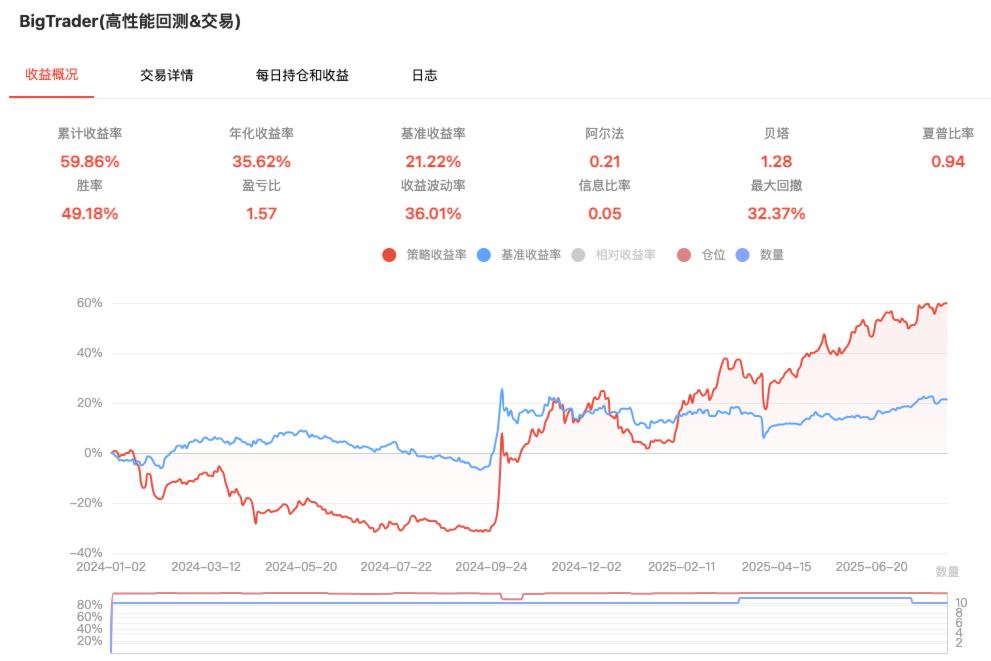Click the 2024-09-24 date axis label

pos(490,566)
